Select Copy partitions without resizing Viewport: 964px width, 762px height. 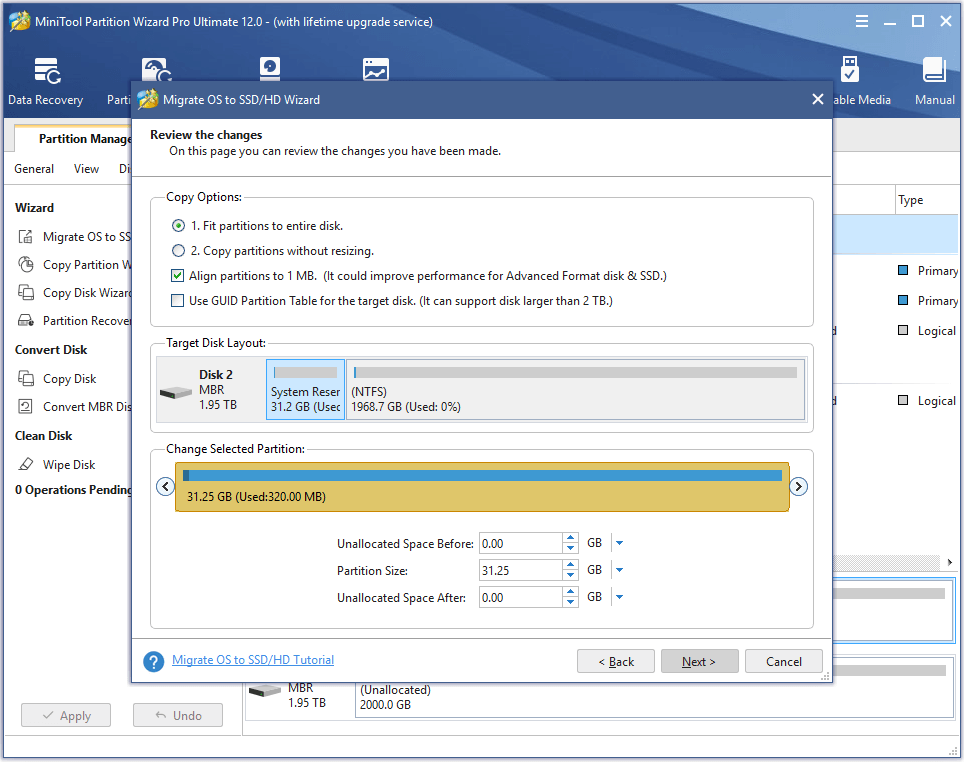[x=178, y=251]
